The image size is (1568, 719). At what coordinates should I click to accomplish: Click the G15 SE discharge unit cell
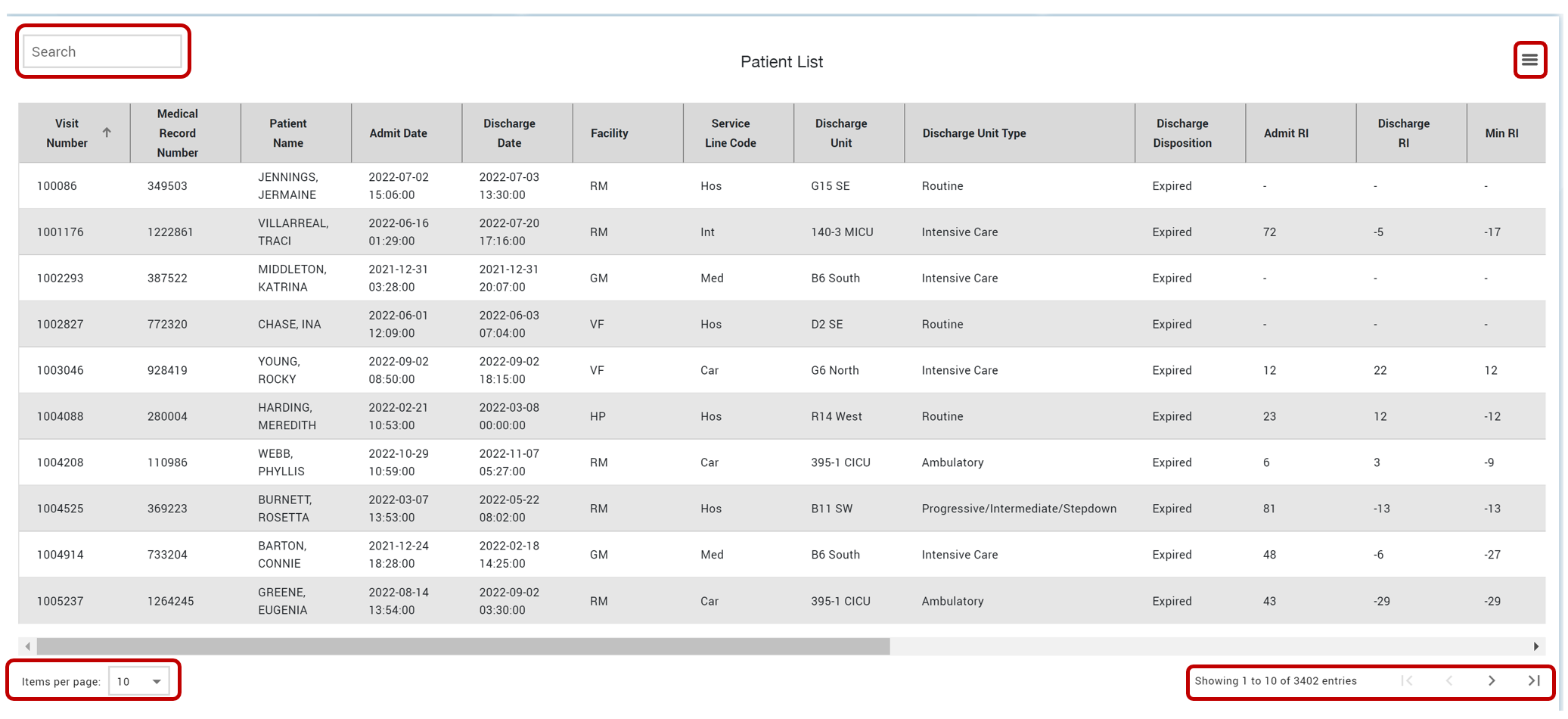pos(831,186)
